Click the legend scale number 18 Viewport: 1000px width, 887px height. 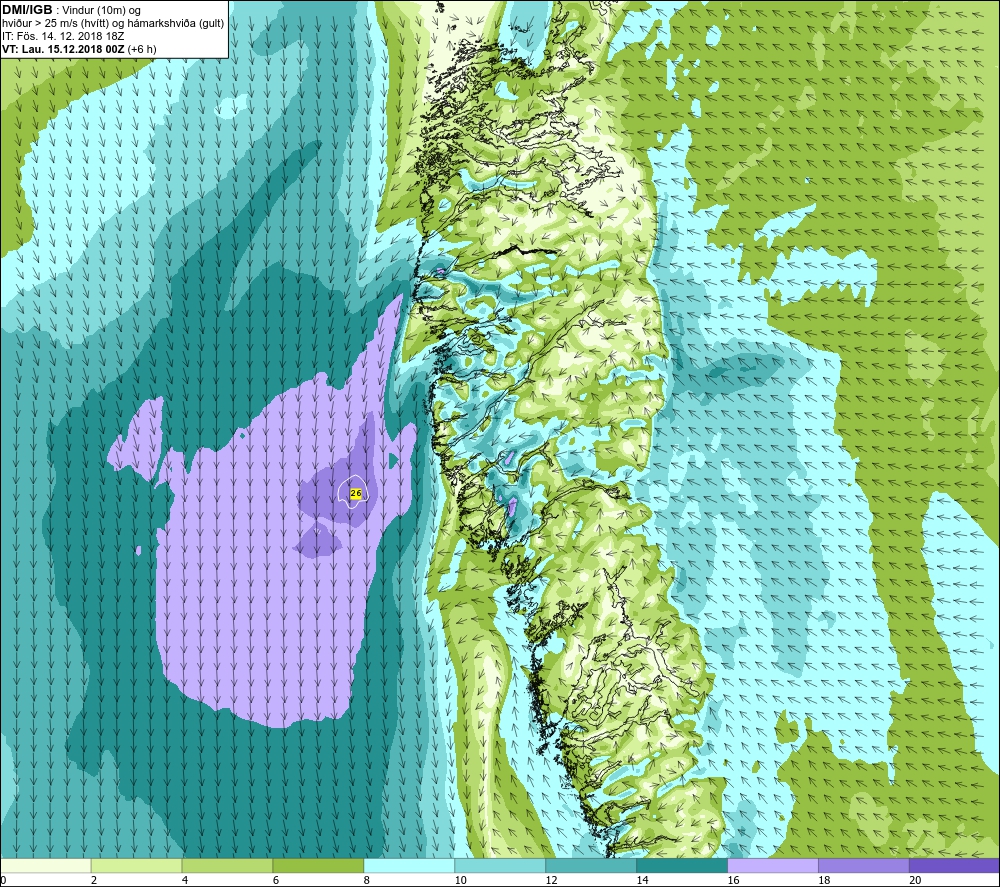[x=824, y=880]
